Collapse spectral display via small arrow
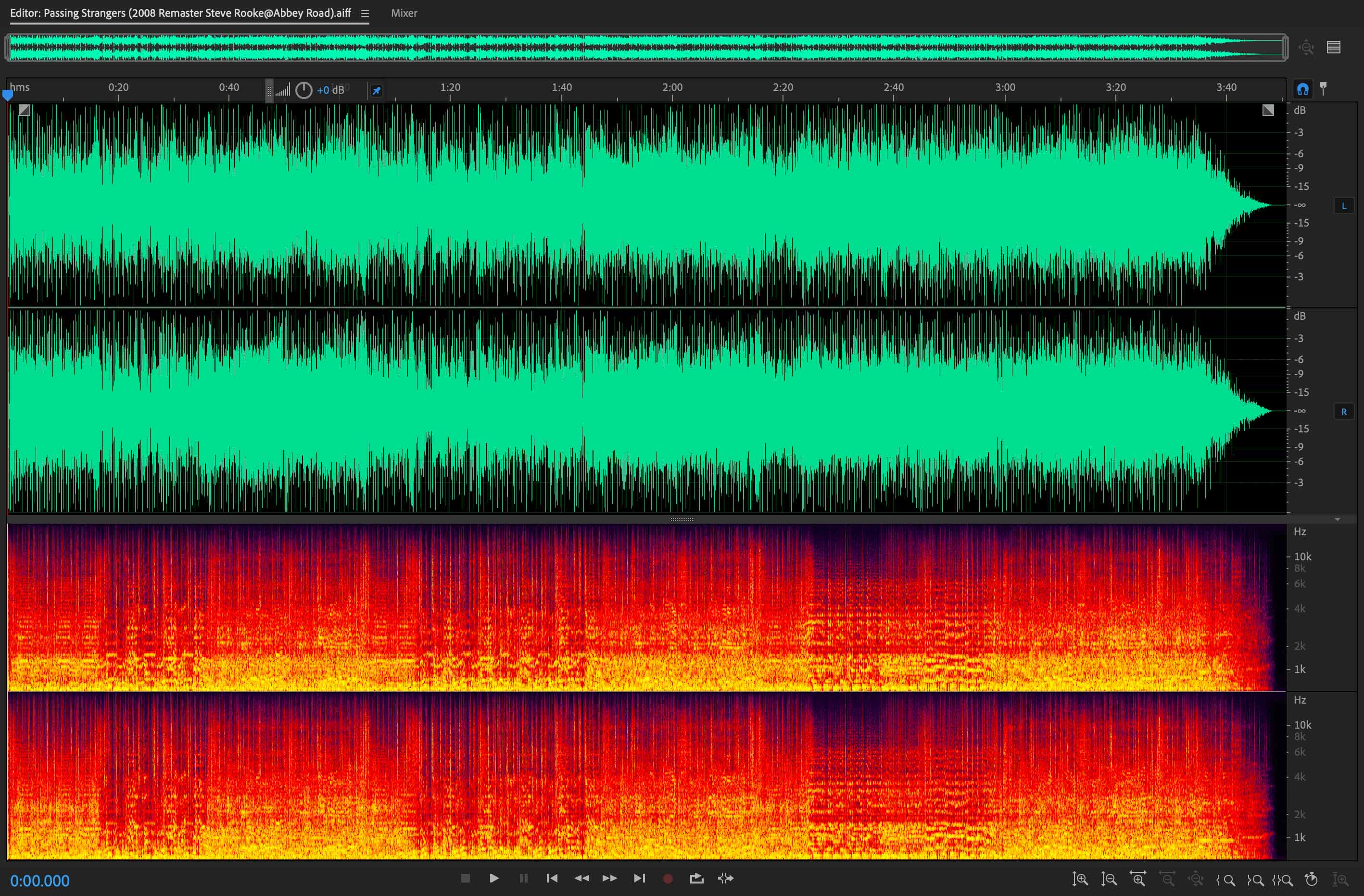The height and width of the screenshot is (896, 1364). (x=1337, y=519)
